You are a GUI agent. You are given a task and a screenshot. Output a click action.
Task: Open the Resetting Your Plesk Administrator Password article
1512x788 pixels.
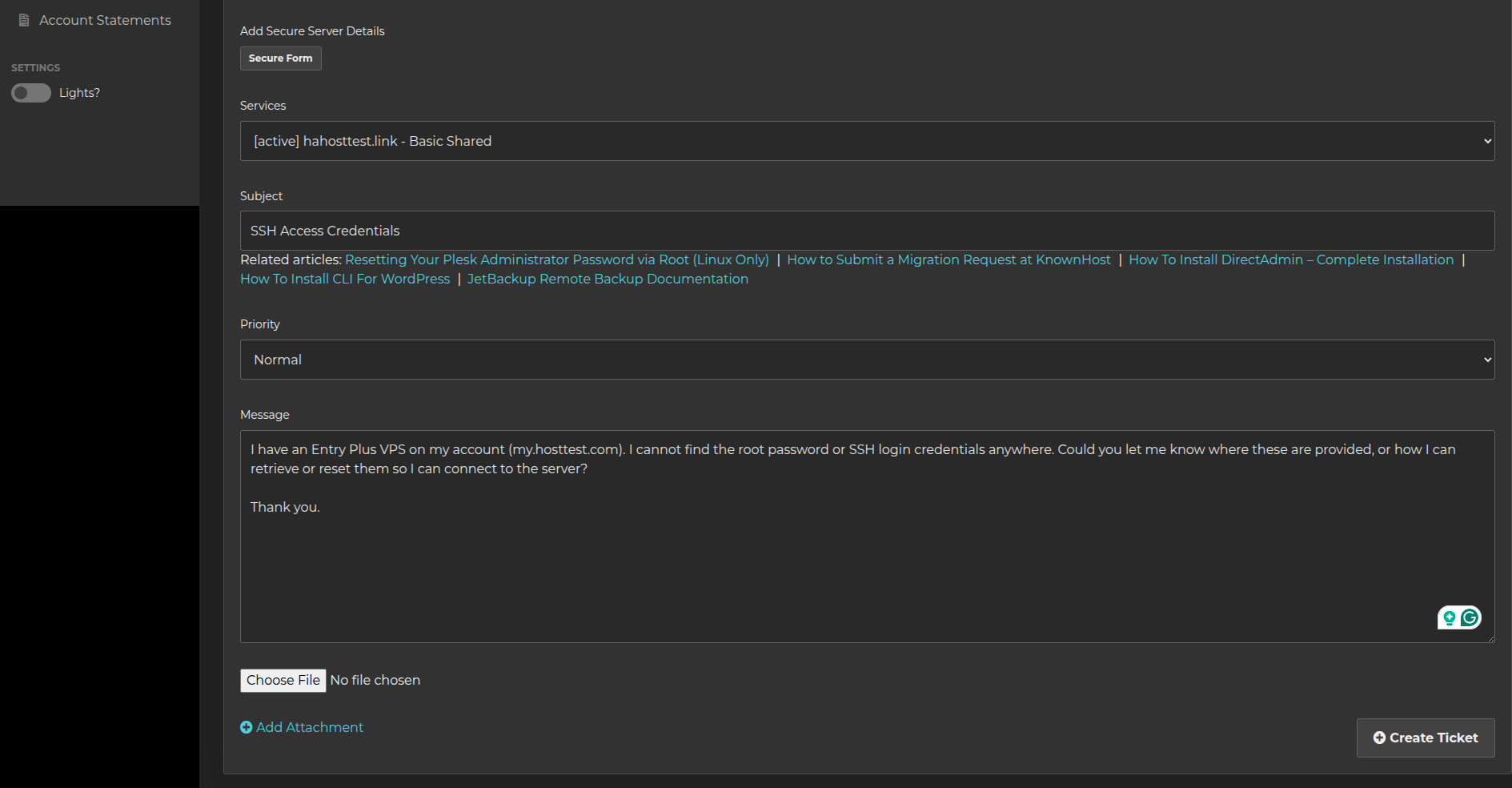click(557, 259)
